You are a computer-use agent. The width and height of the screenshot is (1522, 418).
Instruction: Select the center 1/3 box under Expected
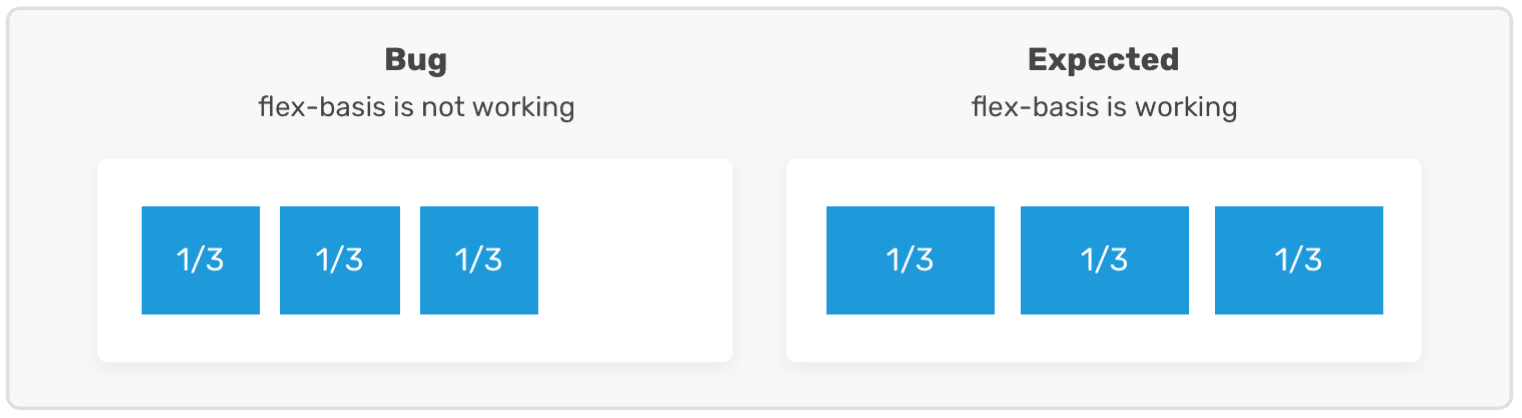tap(1104, 260)
